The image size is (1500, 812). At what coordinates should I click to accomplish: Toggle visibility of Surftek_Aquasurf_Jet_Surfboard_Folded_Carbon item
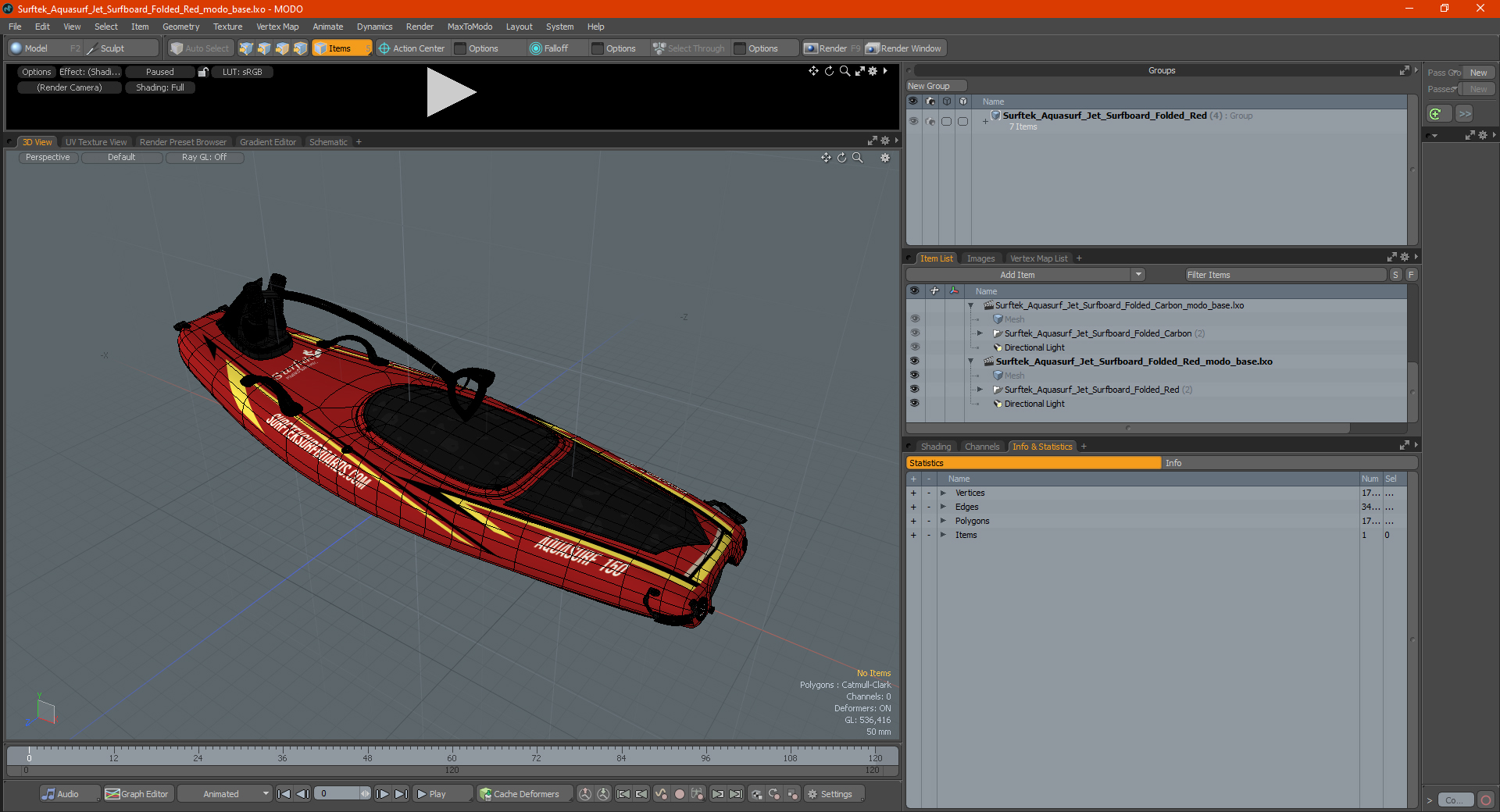click(914, 333)
